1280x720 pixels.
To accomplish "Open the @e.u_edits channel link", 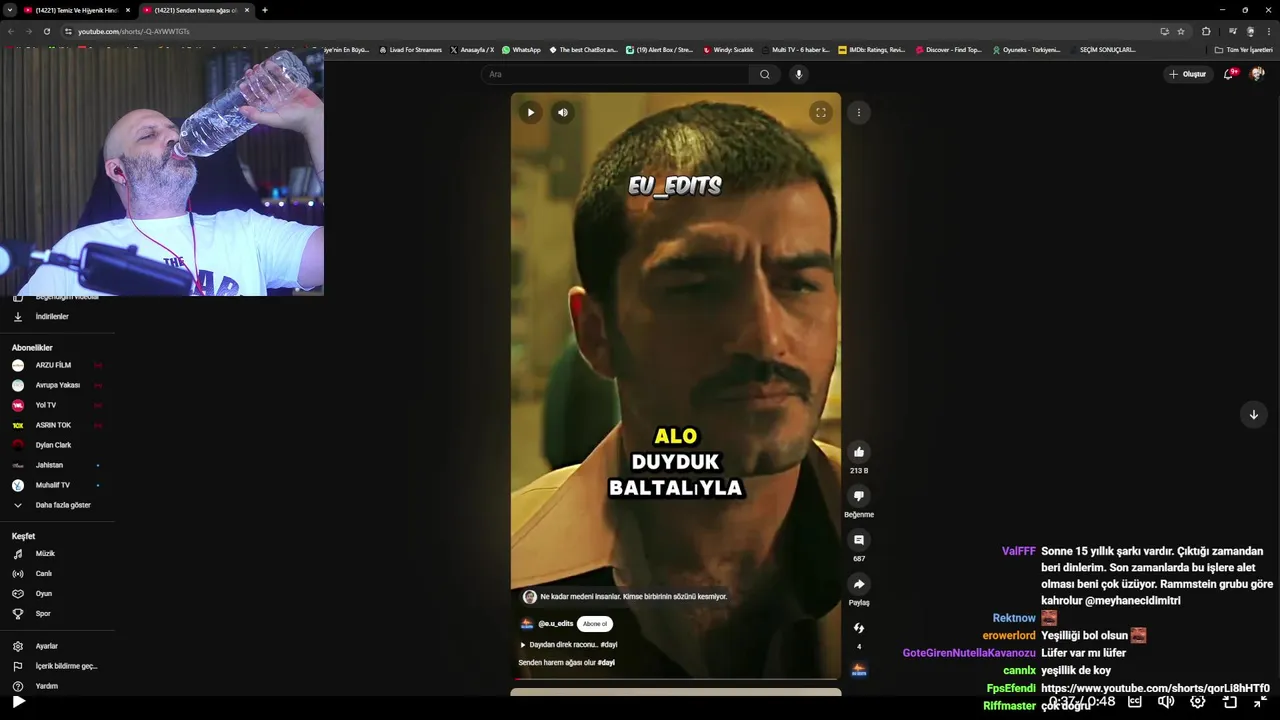I will (556, 624).
